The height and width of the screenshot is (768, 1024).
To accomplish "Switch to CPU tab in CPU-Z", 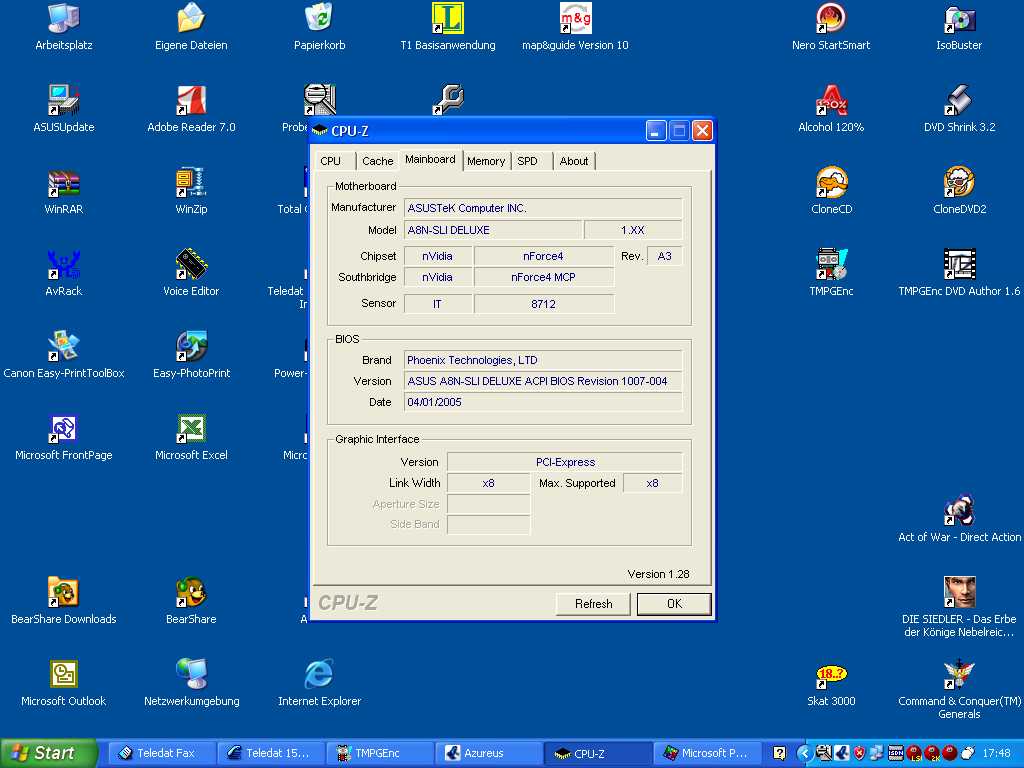I will pyautogui.click(x=330, y=161).
